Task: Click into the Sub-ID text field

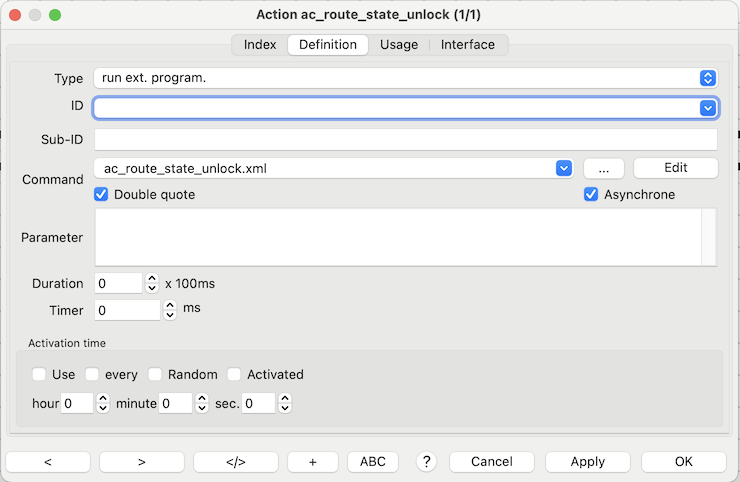Action: pos(405,139)
